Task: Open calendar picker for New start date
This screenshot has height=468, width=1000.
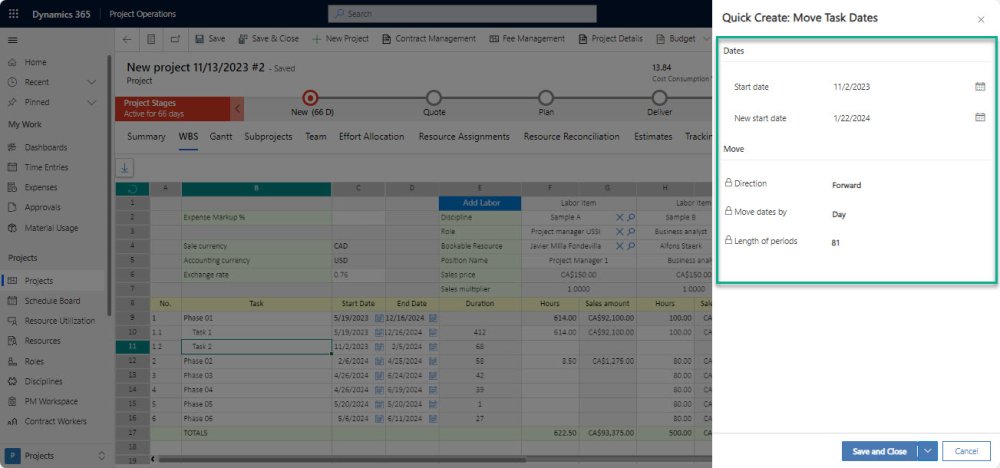Action: pyautogui.click(x=980, y=117)
